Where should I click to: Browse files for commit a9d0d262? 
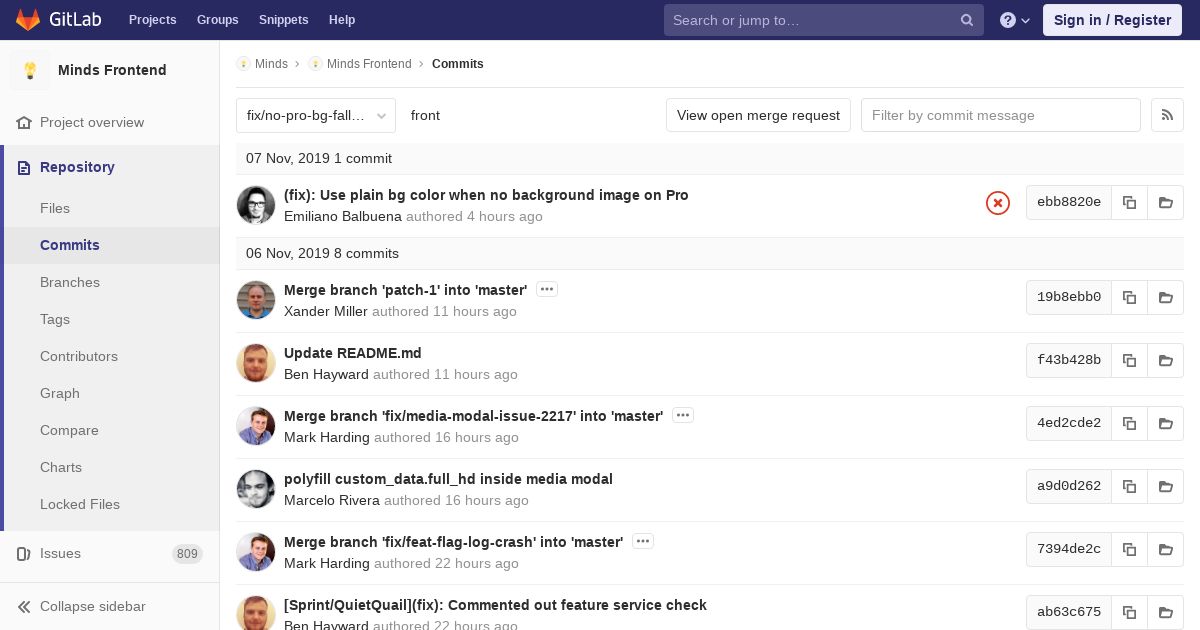tap(1165, 486)
